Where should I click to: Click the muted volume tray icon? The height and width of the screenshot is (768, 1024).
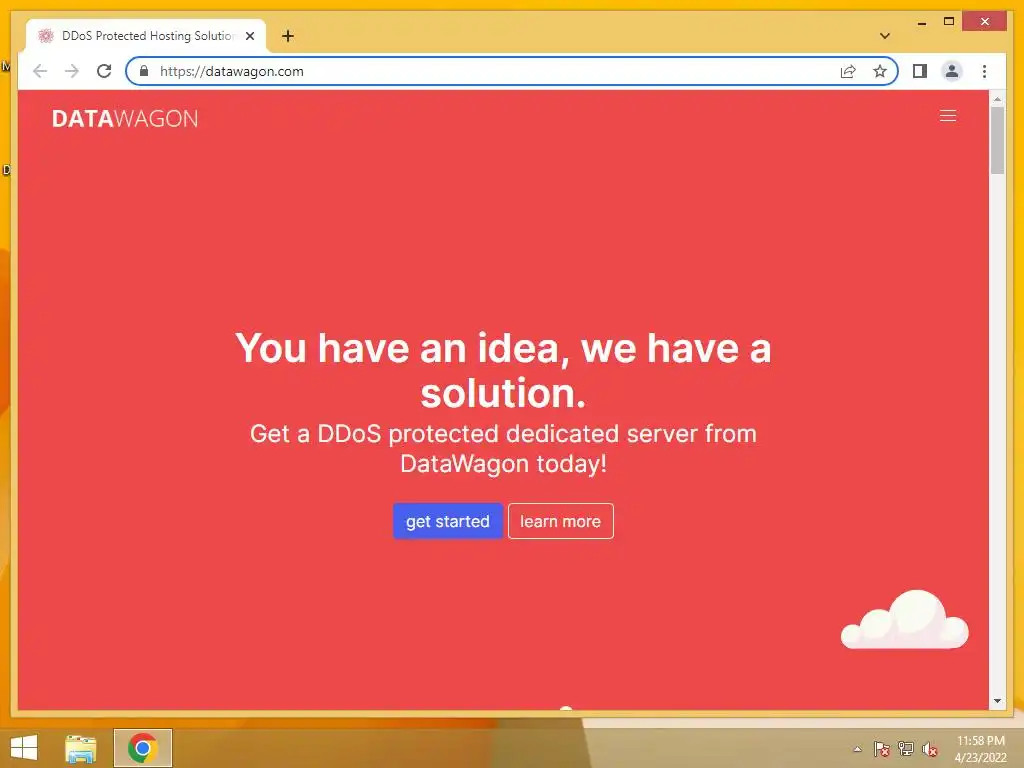pyautogui.click(x=930, y=749)
